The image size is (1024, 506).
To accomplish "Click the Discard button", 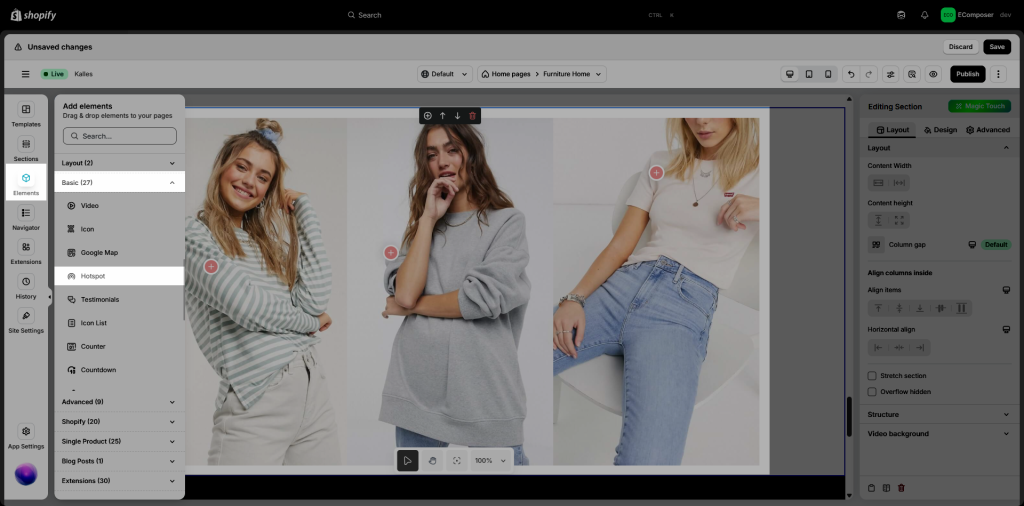I will tap(960, 47).
